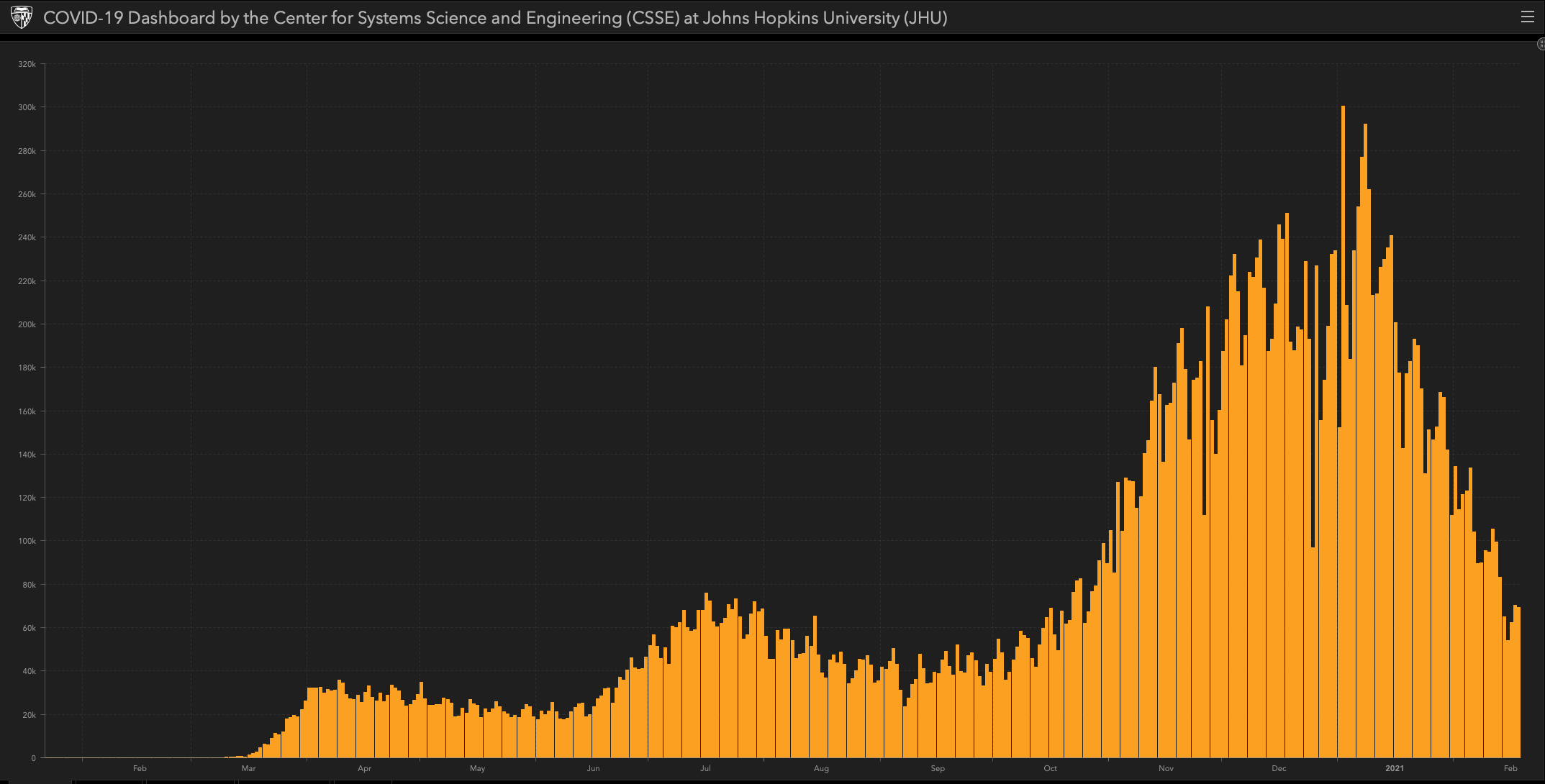Click the 280k y-axis label

click(27, 151)
